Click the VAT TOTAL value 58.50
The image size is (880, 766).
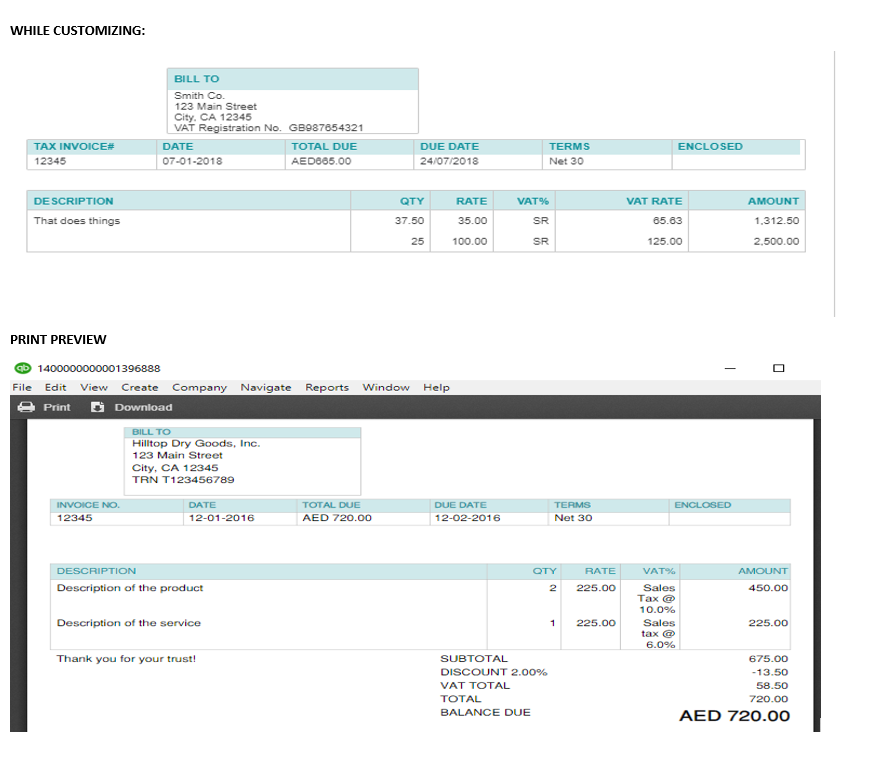772,686
